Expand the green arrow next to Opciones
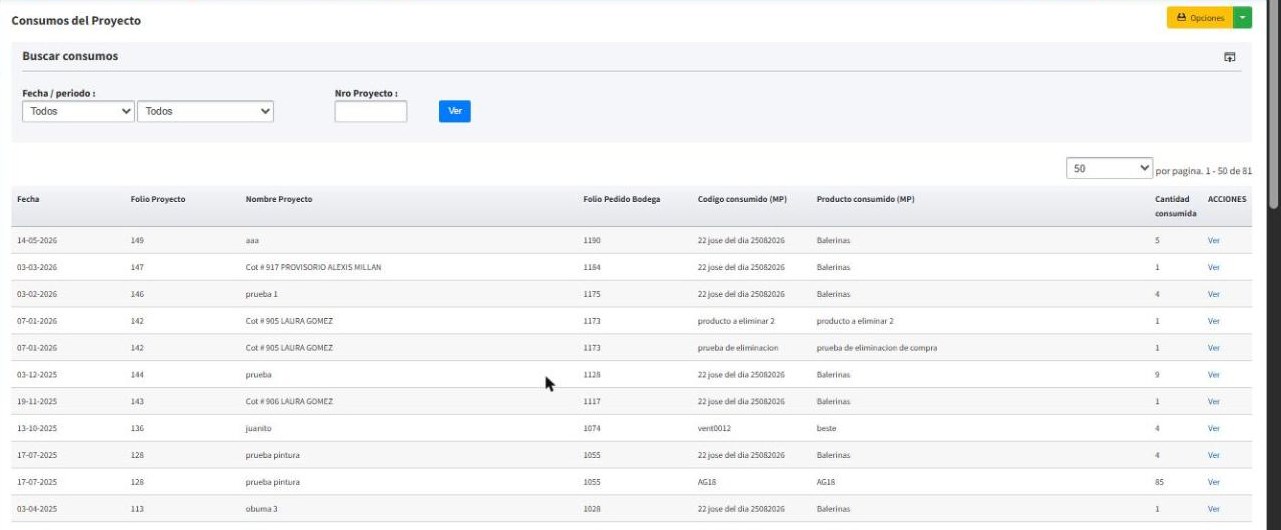This screenshot has width=1281, height=530. [1242, 18]
